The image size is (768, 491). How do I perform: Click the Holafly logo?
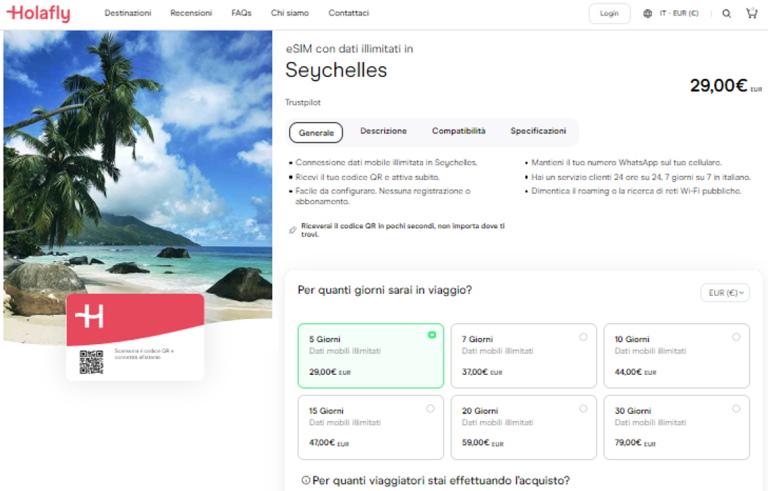38,13
